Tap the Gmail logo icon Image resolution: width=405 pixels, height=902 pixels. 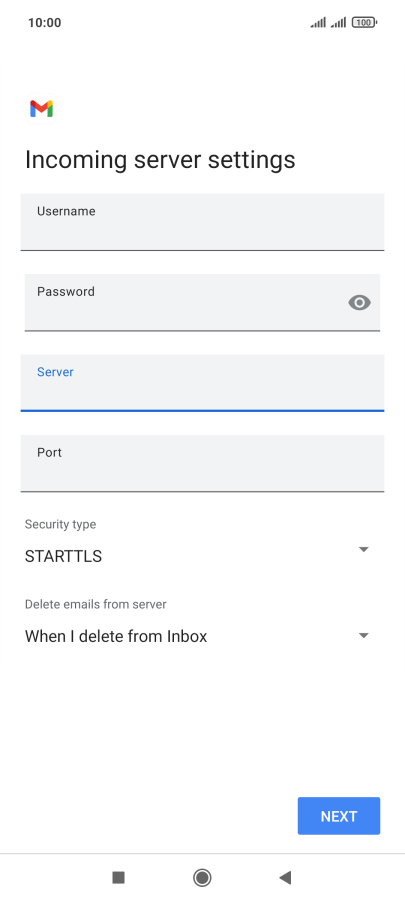click(x=41, y=109)
